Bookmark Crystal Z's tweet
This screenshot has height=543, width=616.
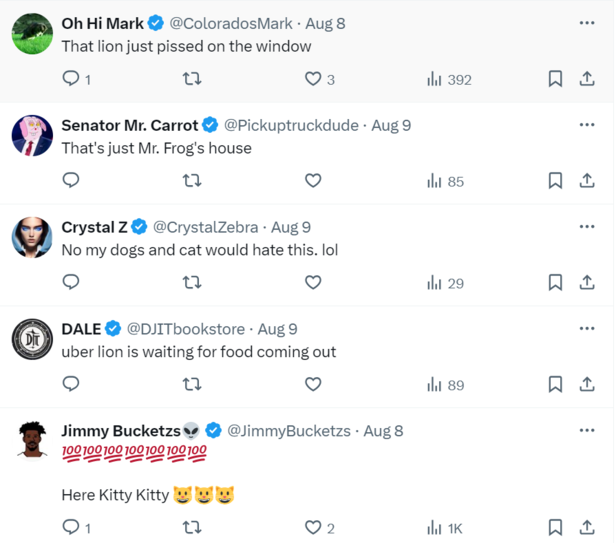(555, 283)
